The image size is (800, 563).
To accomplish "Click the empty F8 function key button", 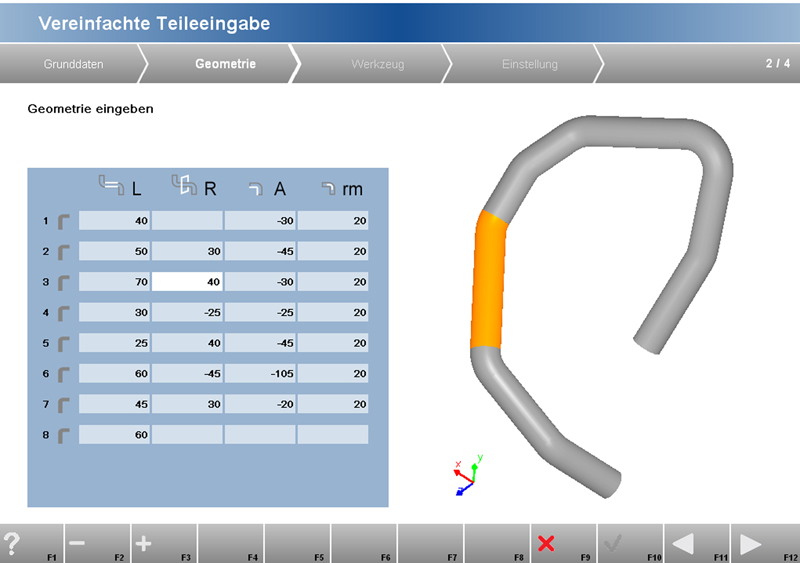I will point(497,544).
